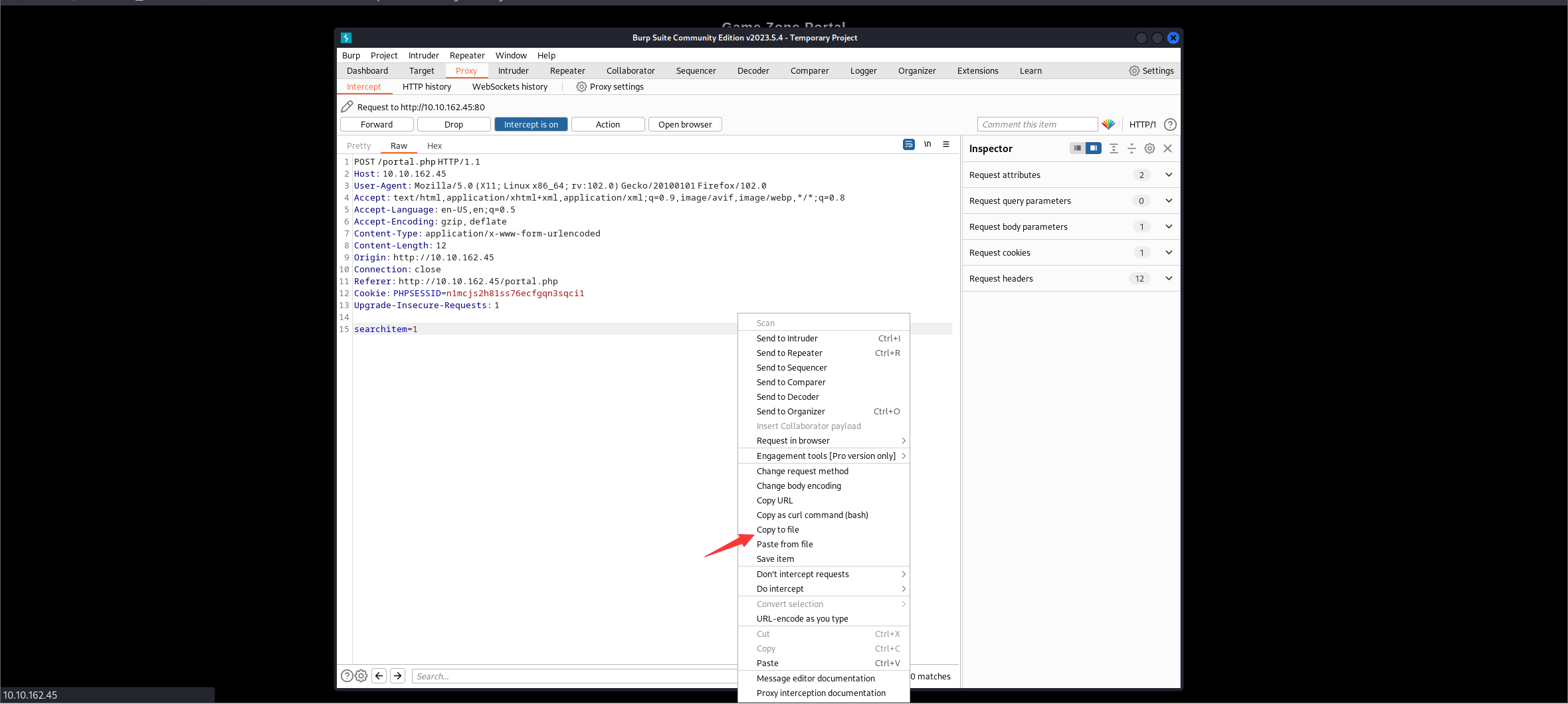Image resolution: width=1568 pixels, height=704 pixels.
Task: Click previous search match arrow
Action: click(x=379, y=676)
